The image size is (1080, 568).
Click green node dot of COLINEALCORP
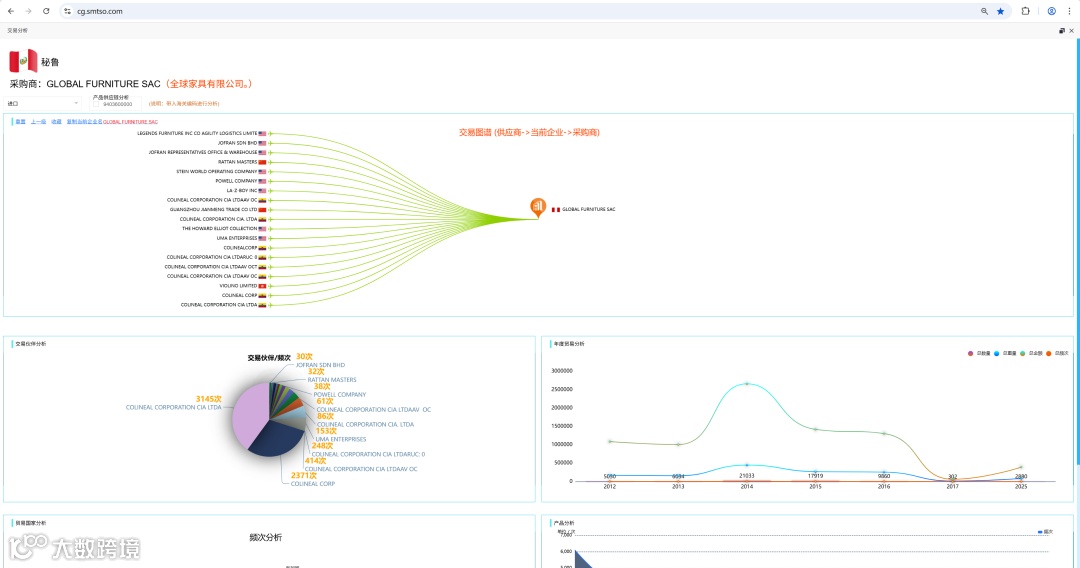click(271, 248)
